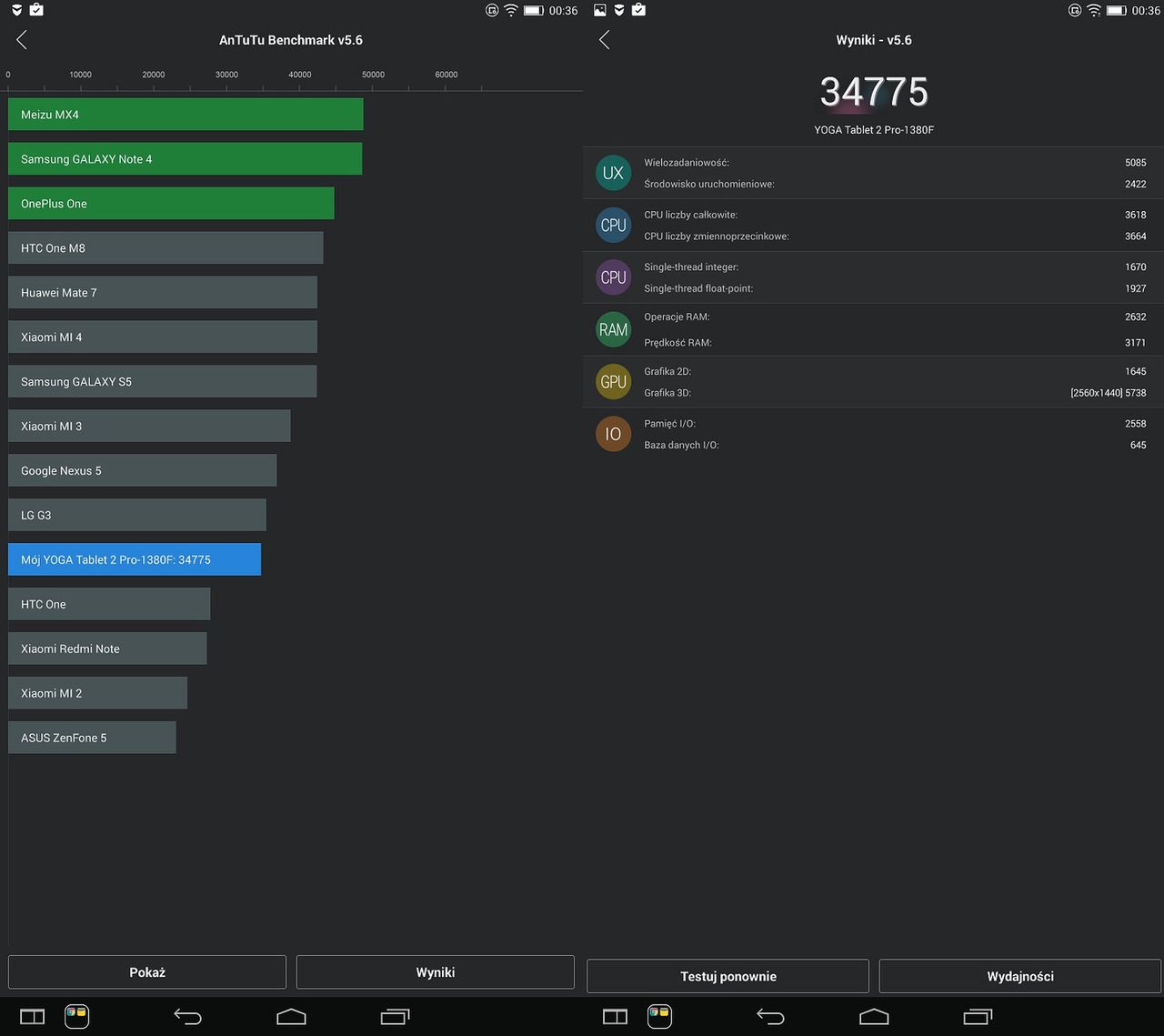Select the Xiaomi MI 3 bar
This screenshot has width=1164, height=1036.
tap(149, 427)
